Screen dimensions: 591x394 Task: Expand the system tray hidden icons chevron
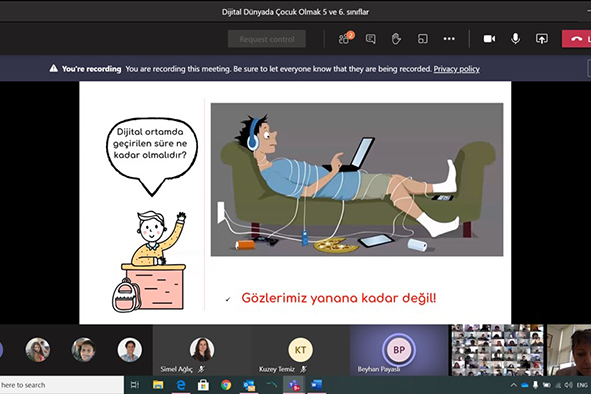pos(513,385)
